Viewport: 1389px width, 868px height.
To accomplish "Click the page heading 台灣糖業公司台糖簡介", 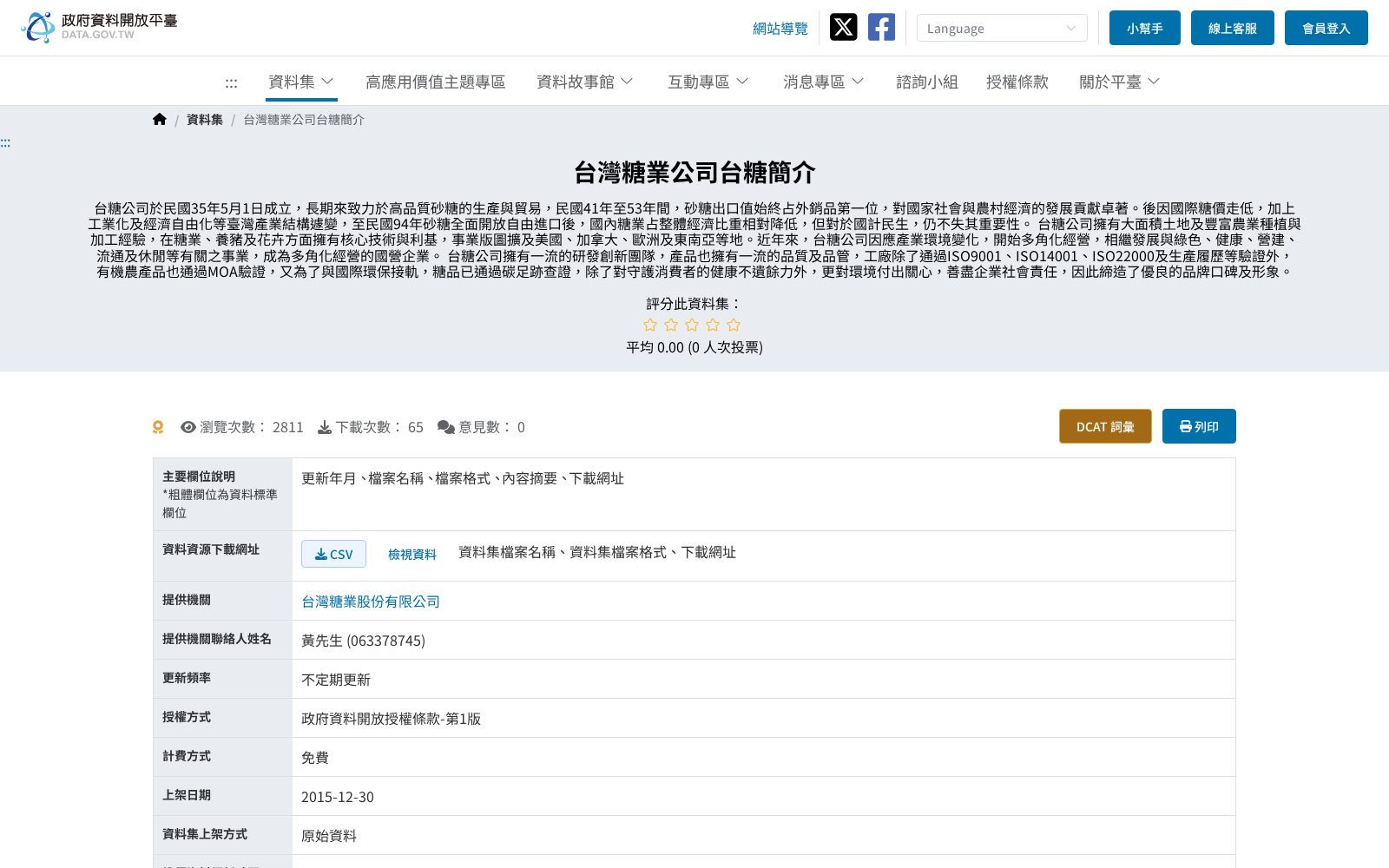I will click(694, 172).
